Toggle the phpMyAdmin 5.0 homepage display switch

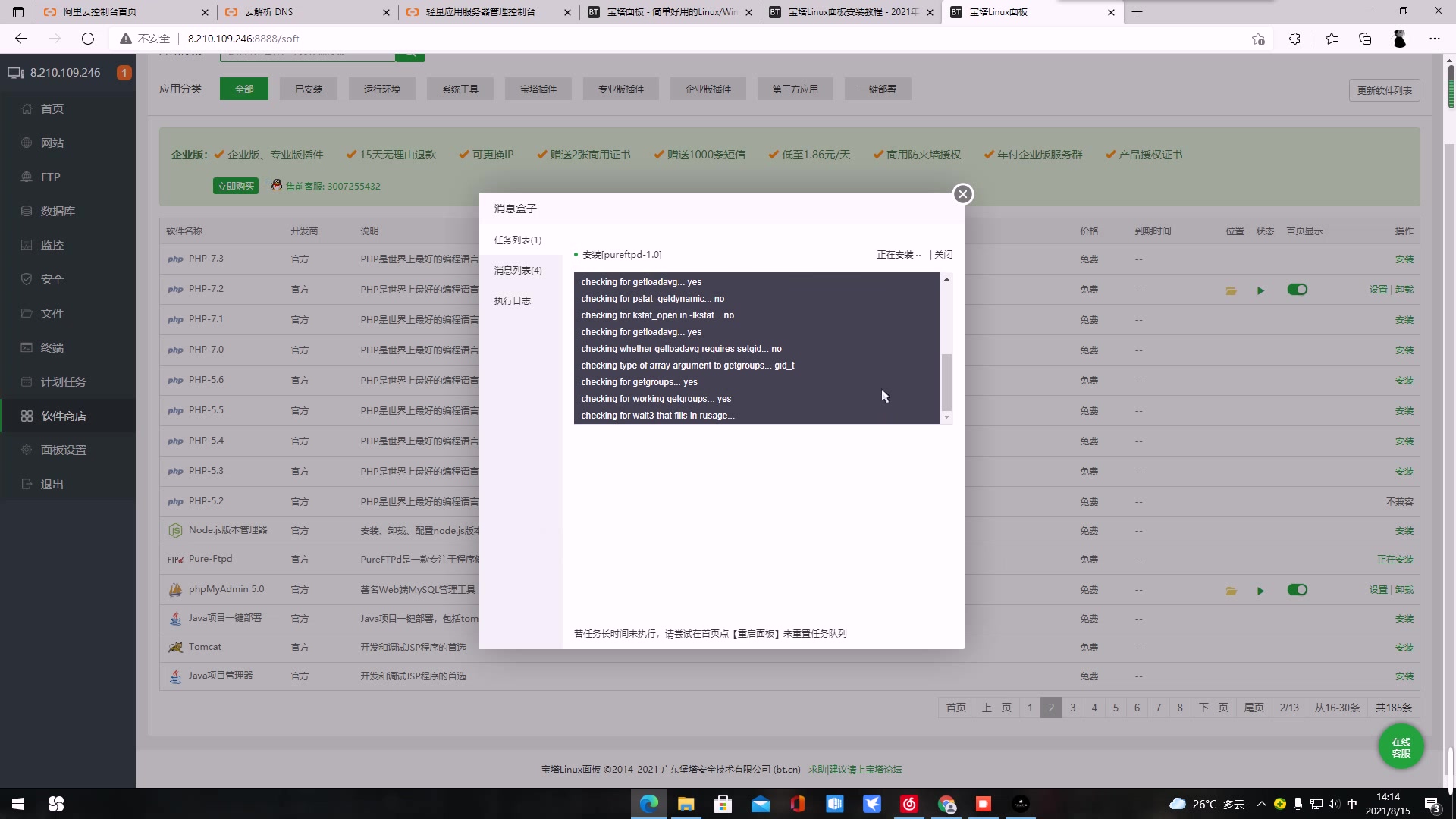(1297, 590)
